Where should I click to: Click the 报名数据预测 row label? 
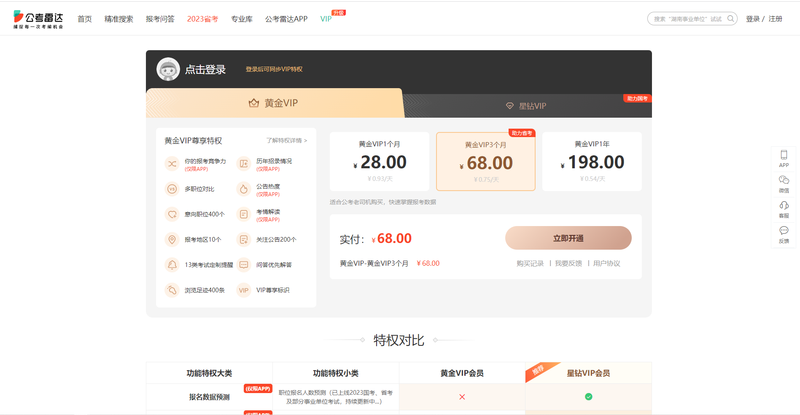(209, 397)
